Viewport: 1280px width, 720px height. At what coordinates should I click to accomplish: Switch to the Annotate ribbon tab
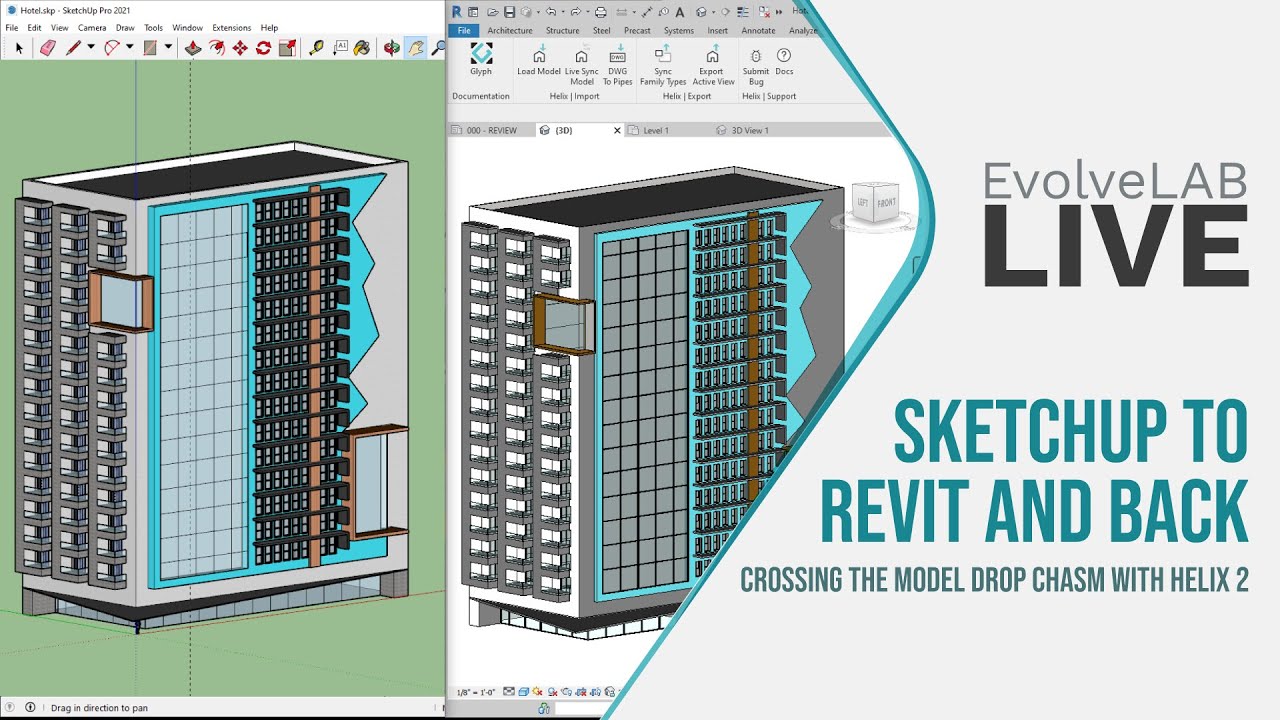click(759, 31)
